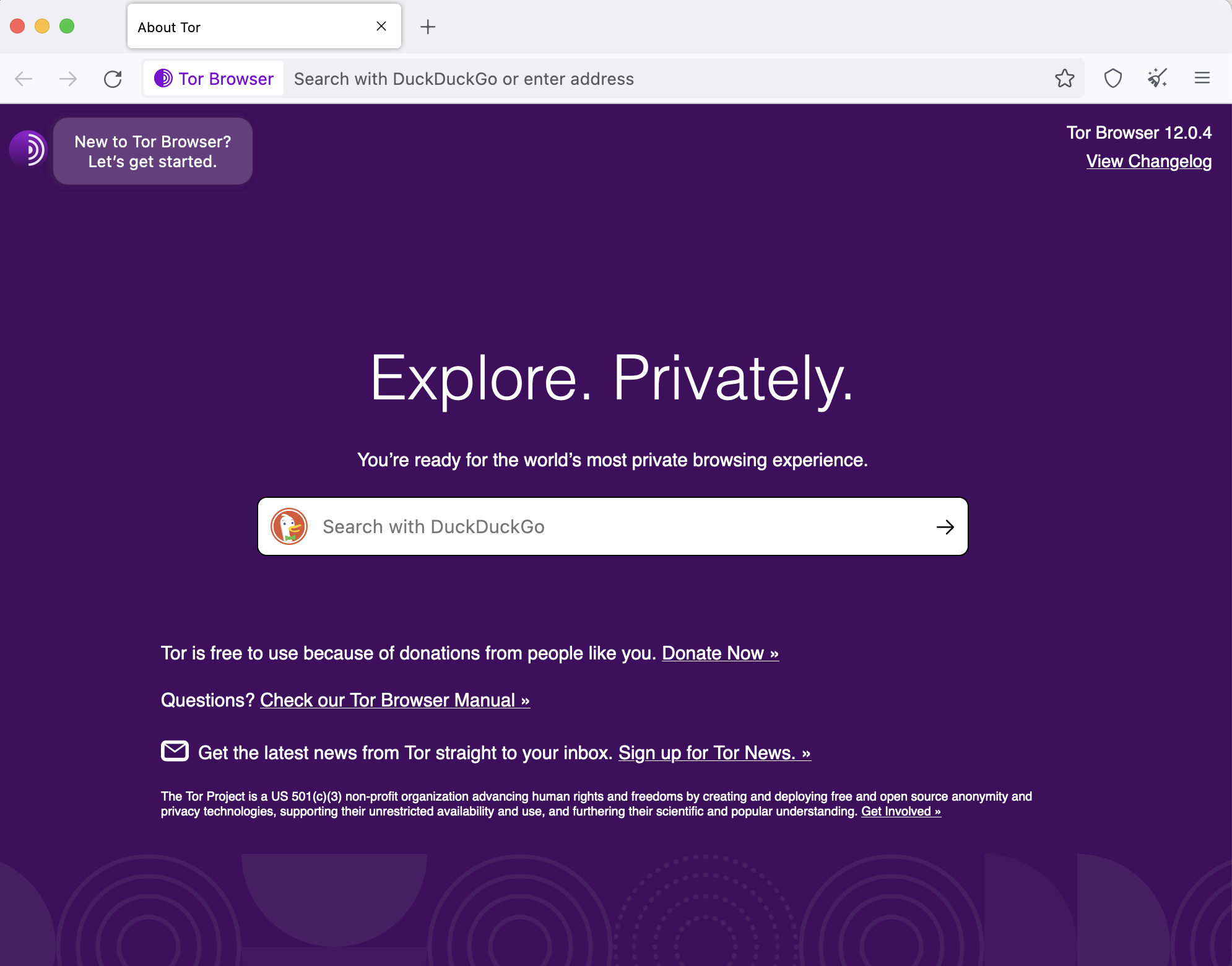Open Sign up for Tor News link
Screen dimensions: 1232x966
pos(714,753)
